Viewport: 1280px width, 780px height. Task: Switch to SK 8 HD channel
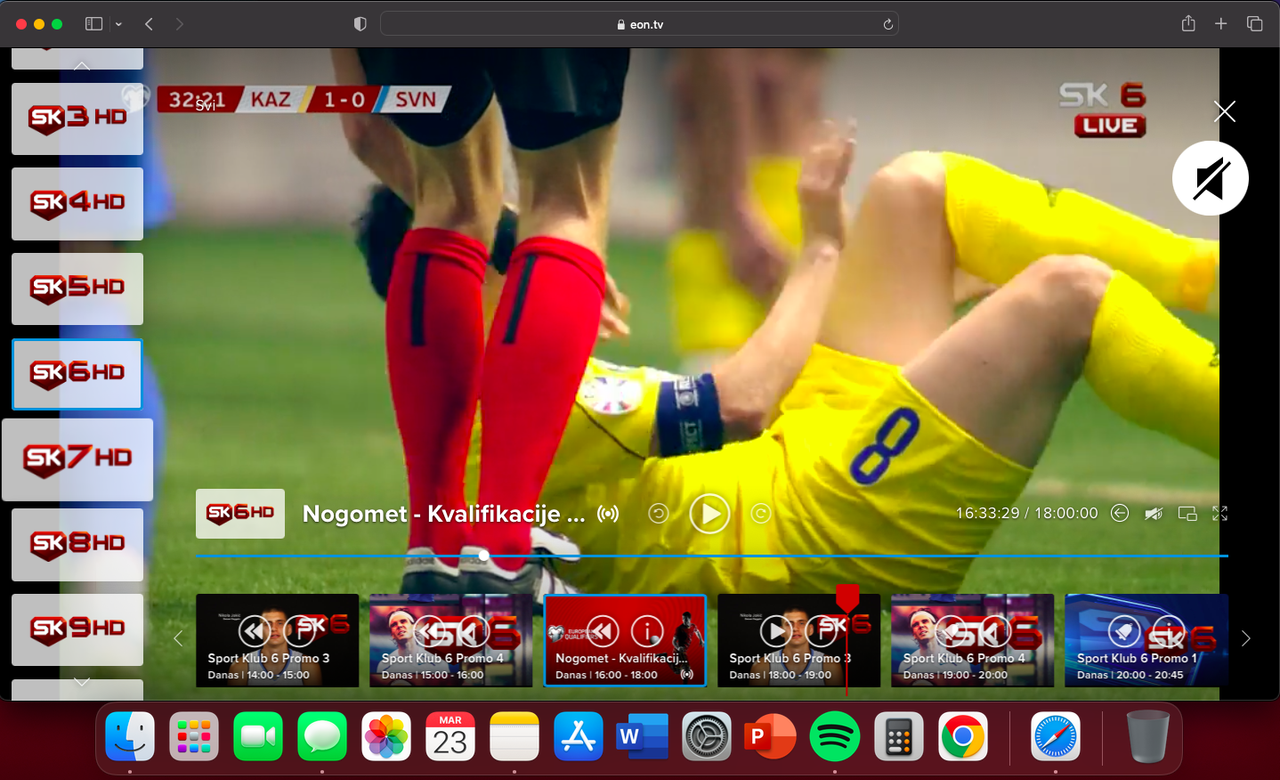(77, 545)
